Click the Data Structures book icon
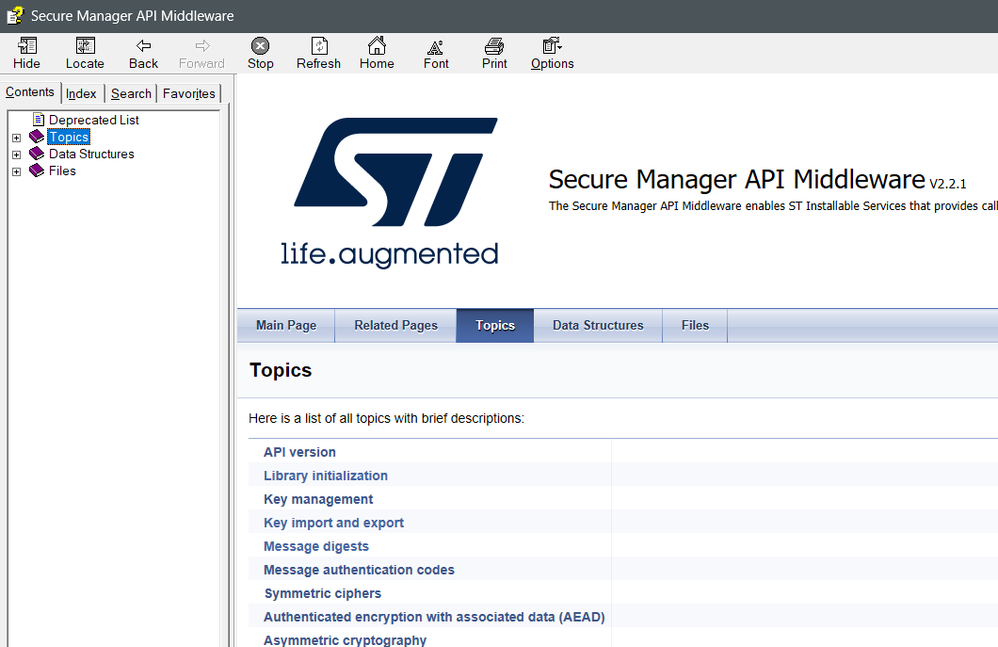This screenshot has height=647, width=998. (37, 154)
